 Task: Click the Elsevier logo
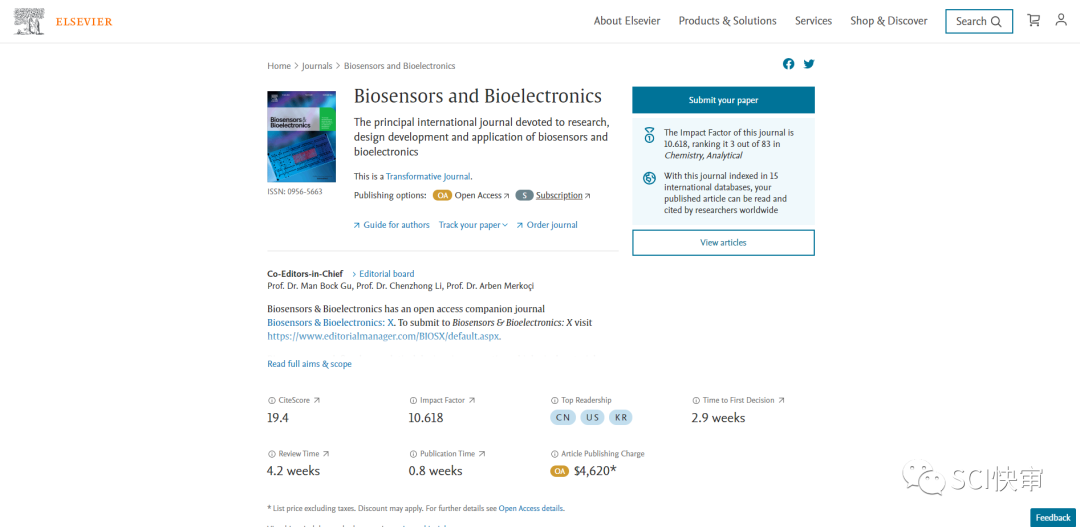(x=65, y=21)
